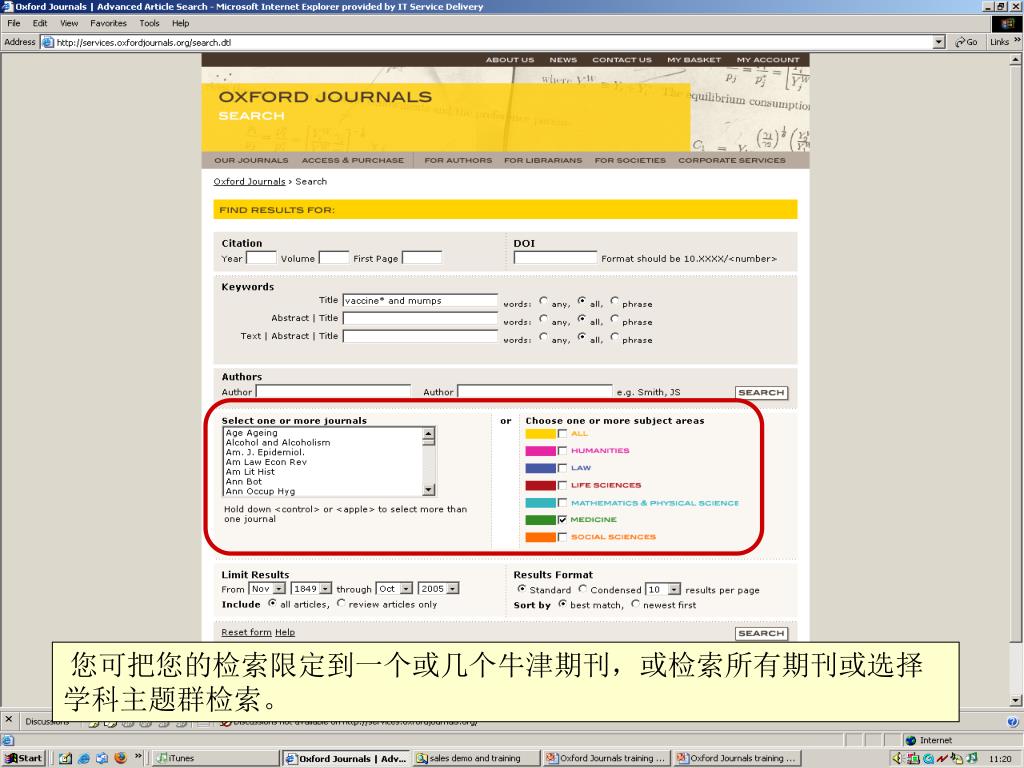Open ACCESS & PURCHASE navigation tab
1024x768 pixels.
tap(353, 160)
